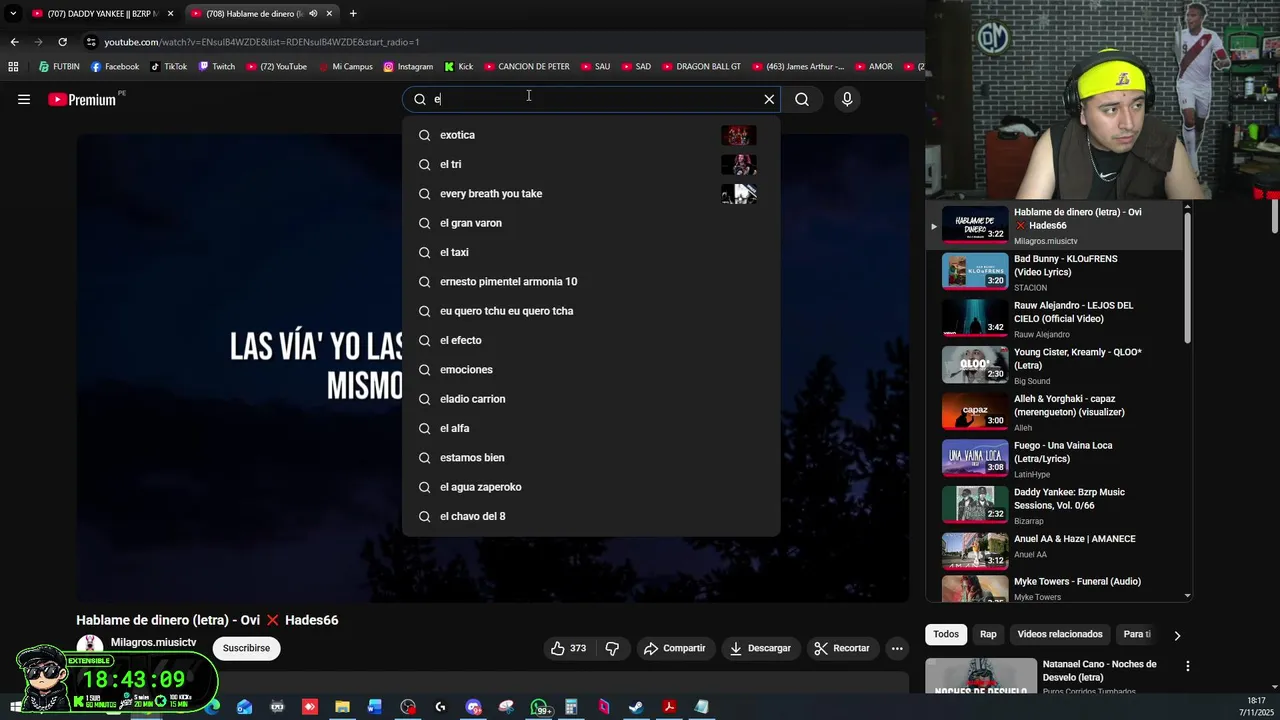Select suggestion 'eu quero tchu eu quero tcha'
The height and width of the screenshot is (720, 1280).
pos(591,311)
